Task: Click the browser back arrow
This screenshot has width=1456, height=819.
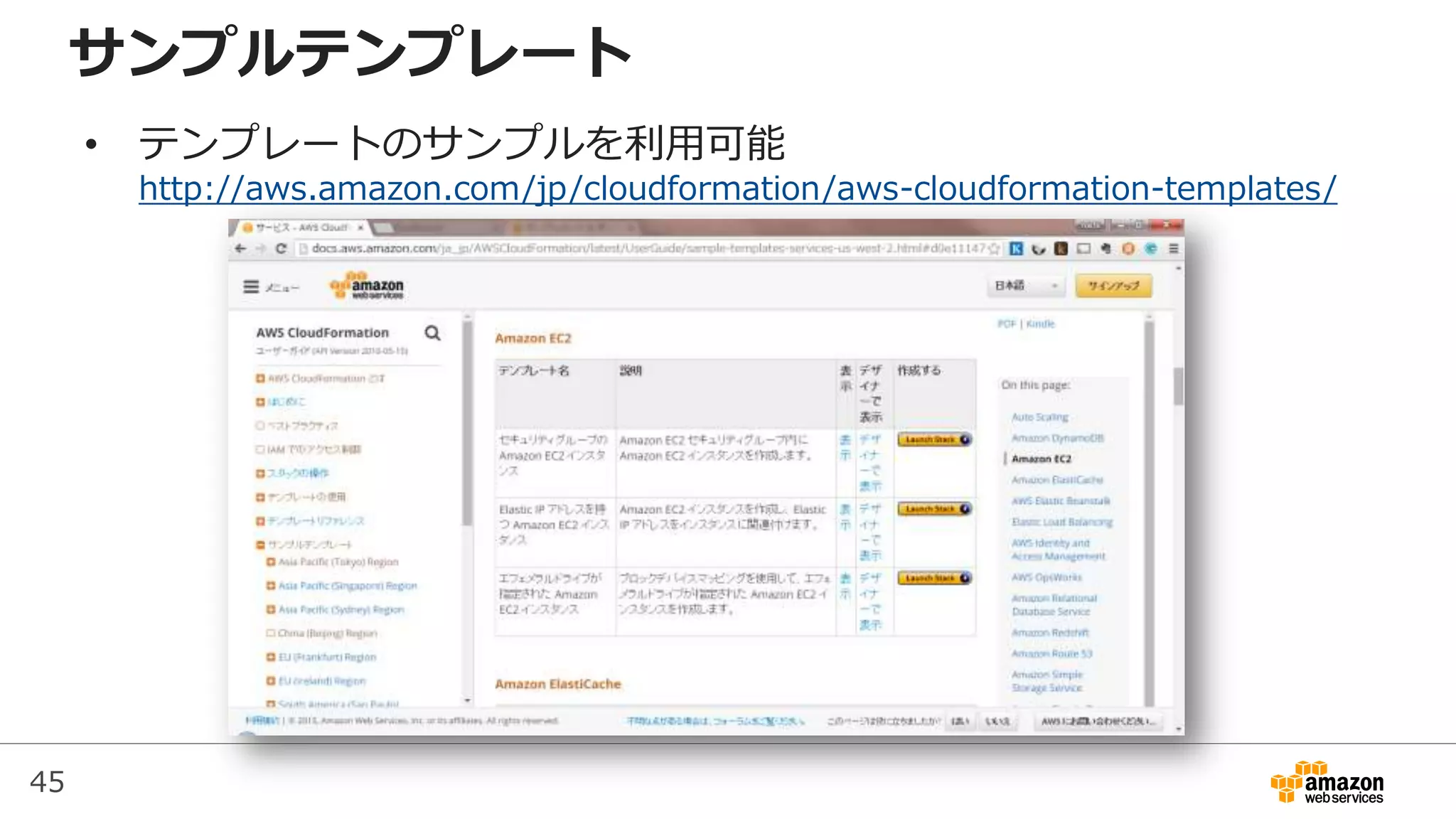Action: click(x=240, y=248)
